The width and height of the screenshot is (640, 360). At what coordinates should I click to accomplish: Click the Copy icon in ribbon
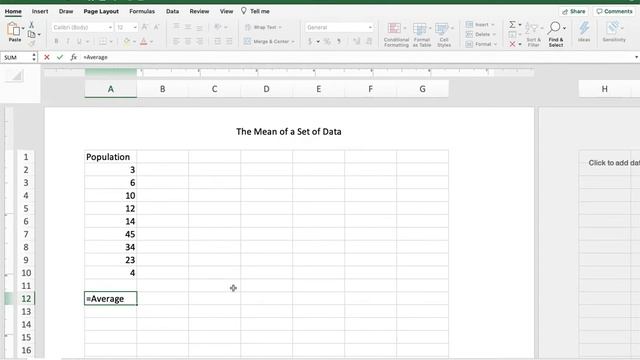[31, 34]
